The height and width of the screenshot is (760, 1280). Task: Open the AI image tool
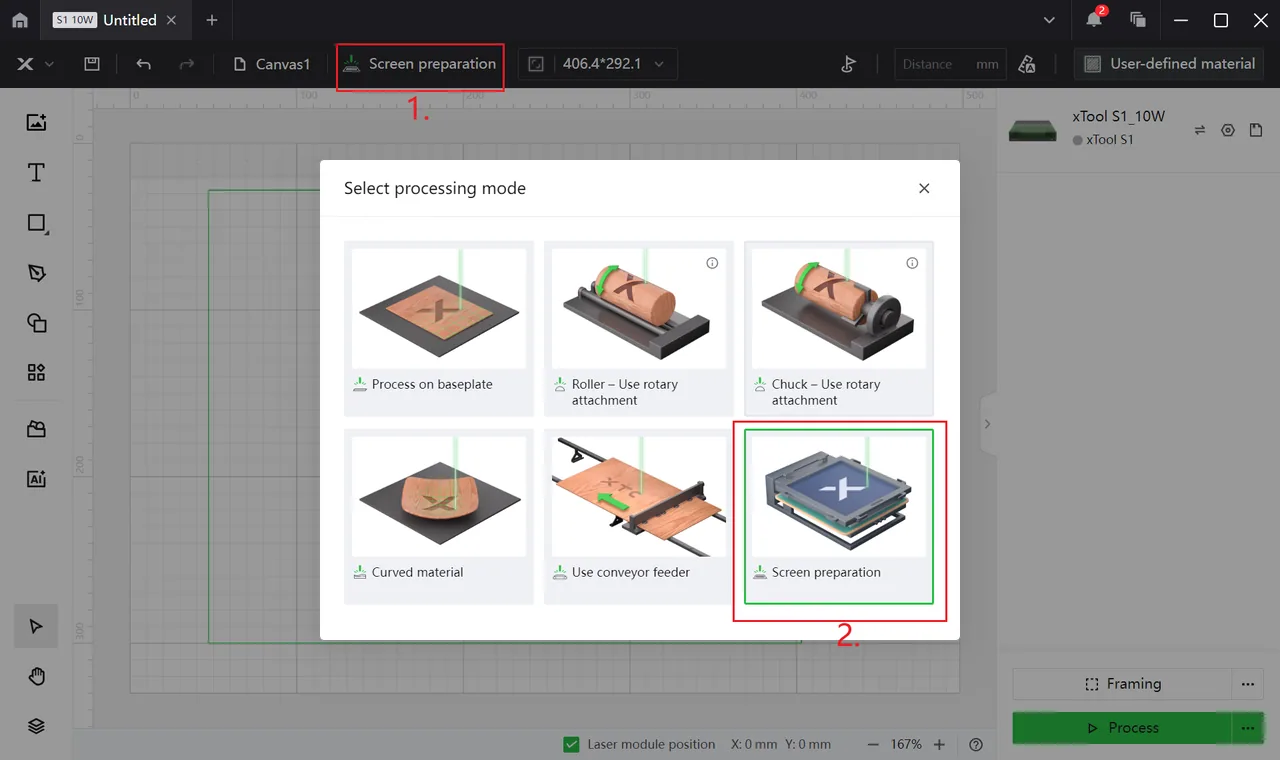pos(36,479)
